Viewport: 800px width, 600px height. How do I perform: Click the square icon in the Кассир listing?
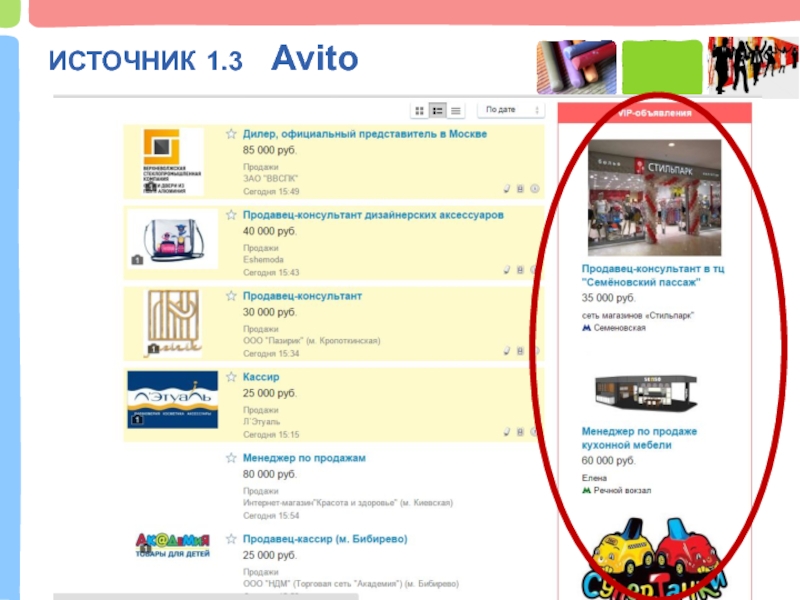[520, 432]
